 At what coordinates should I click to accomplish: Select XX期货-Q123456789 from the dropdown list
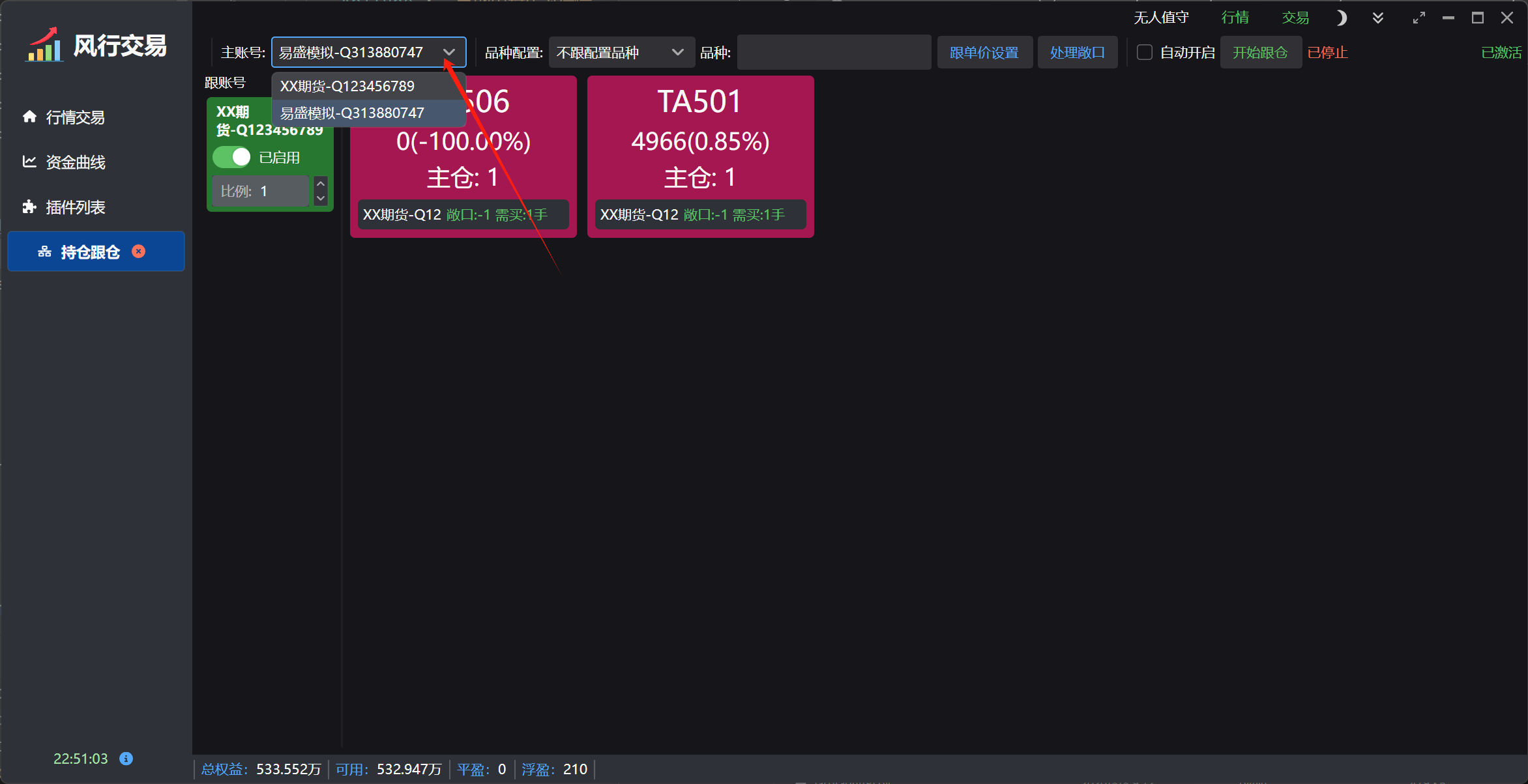pyautogui.click(x=347, y=86)
